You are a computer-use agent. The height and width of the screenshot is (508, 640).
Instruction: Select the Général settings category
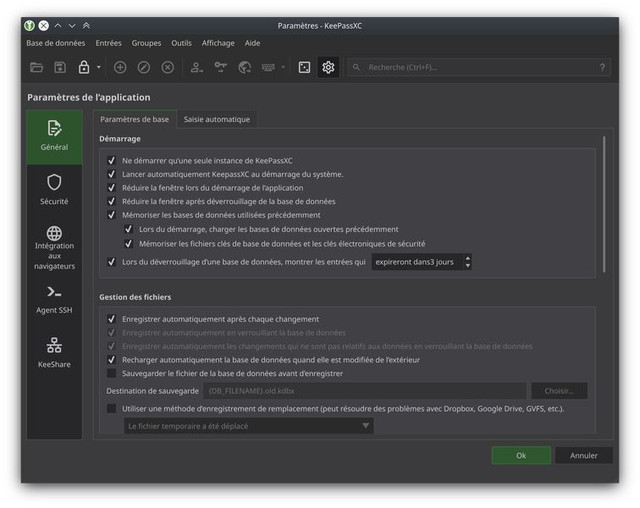click(54, 137)
